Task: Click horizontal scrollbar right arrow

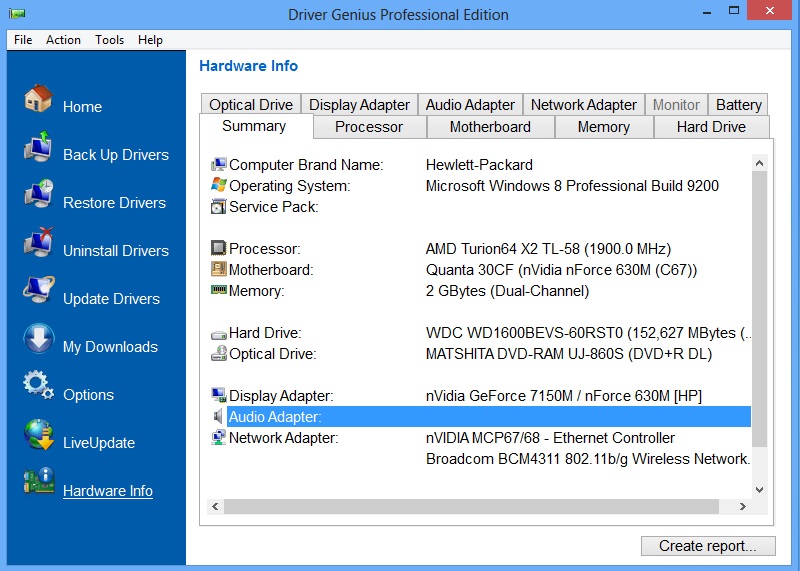Action: 743,506
